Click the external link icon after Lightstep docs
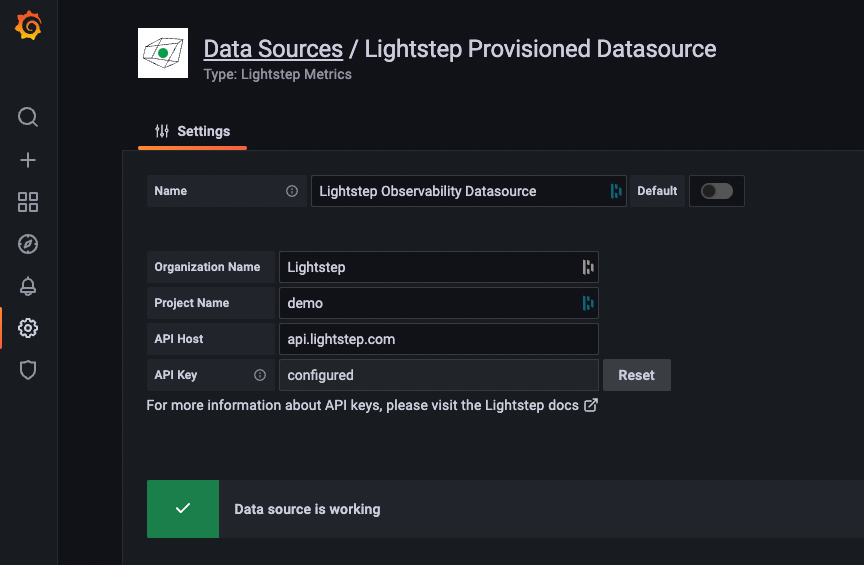This screenshot has width=864, height=565. 591,405
